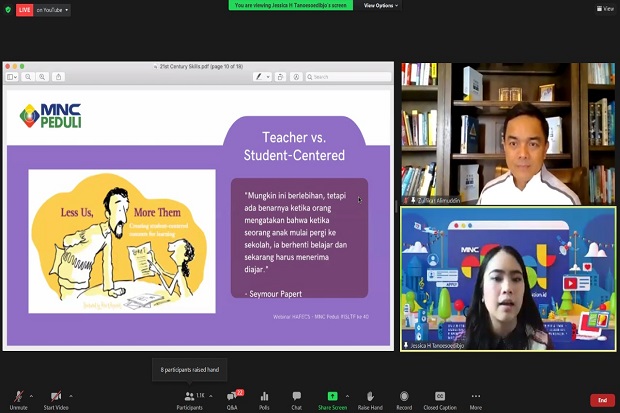Expand video options arrow beside Start Video
This screenshot has height=413, width=620.
pos(71,396)
